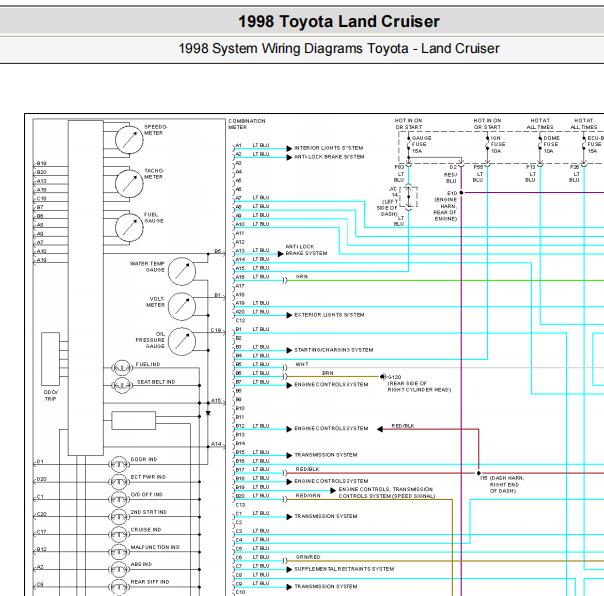Screen dimensions: 604x596
Task: Click 'TRANSMISSION SYSTEM' label at pin C9
Action: (326, 587)
